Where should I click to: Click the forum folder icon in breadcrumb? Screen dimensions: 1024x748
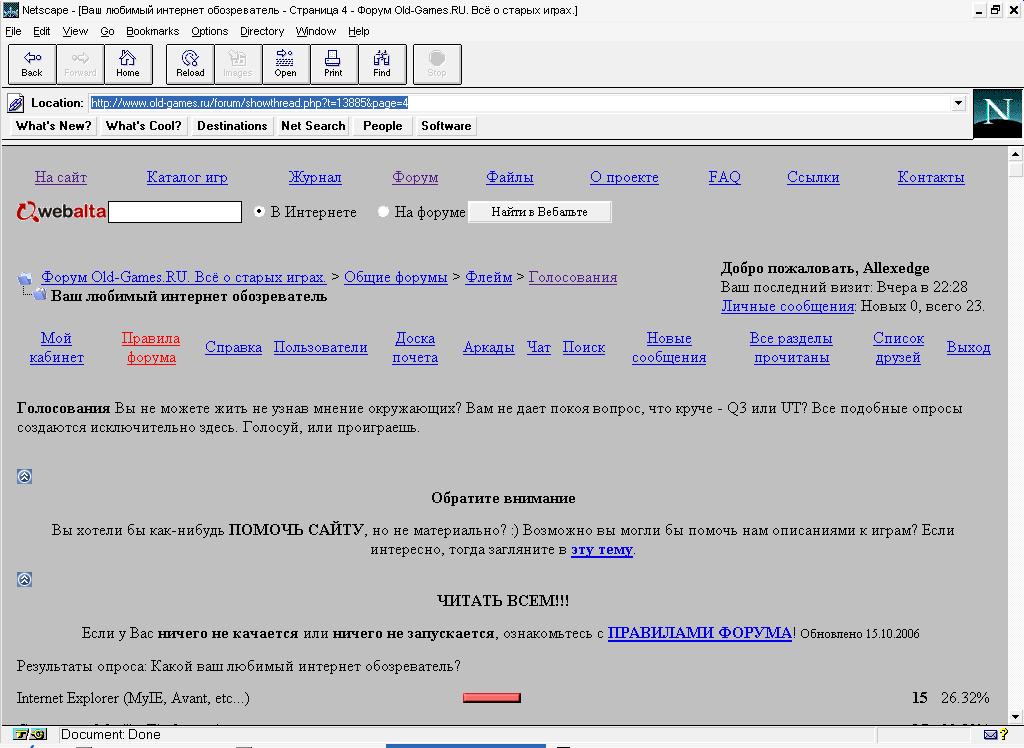(25, 278)
